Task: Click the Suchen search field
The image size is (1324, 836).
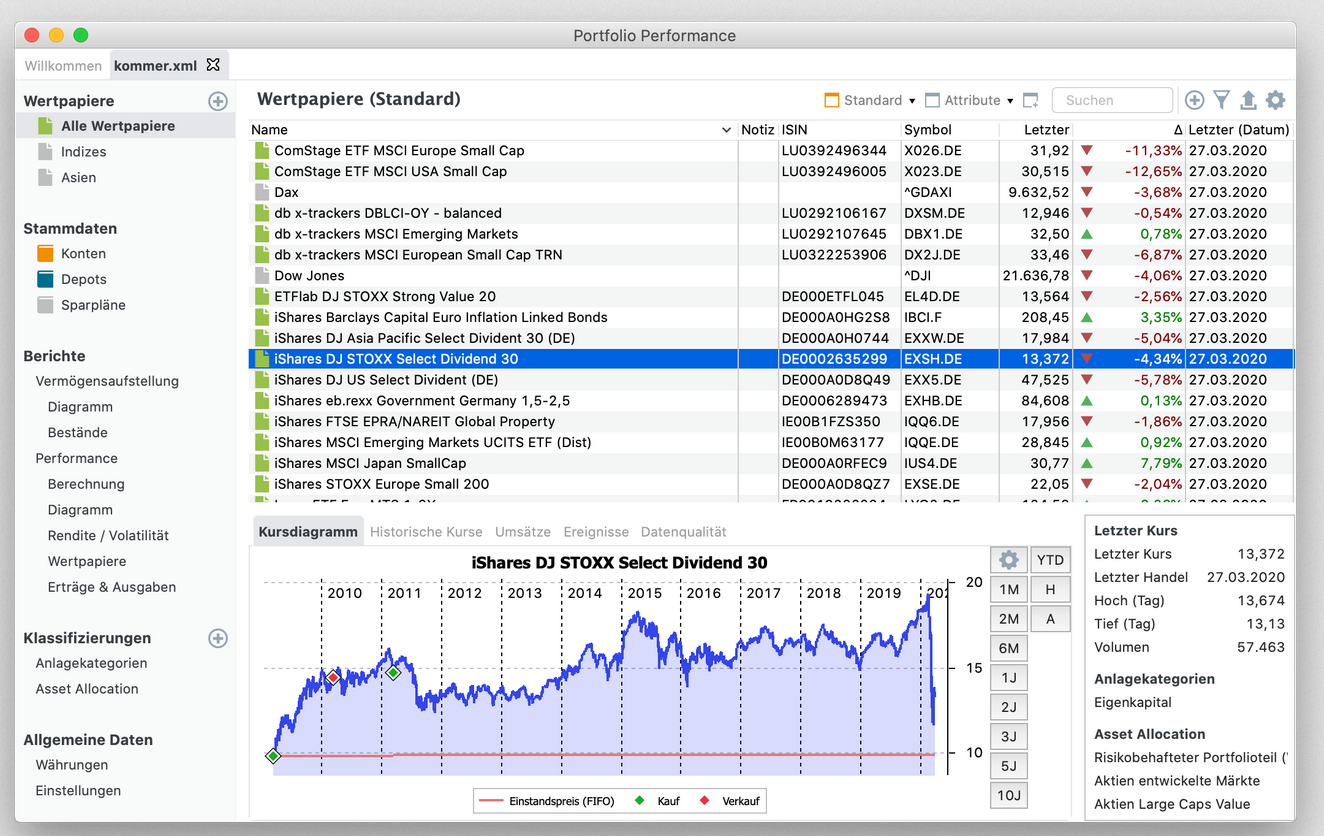Action: 1112,100
